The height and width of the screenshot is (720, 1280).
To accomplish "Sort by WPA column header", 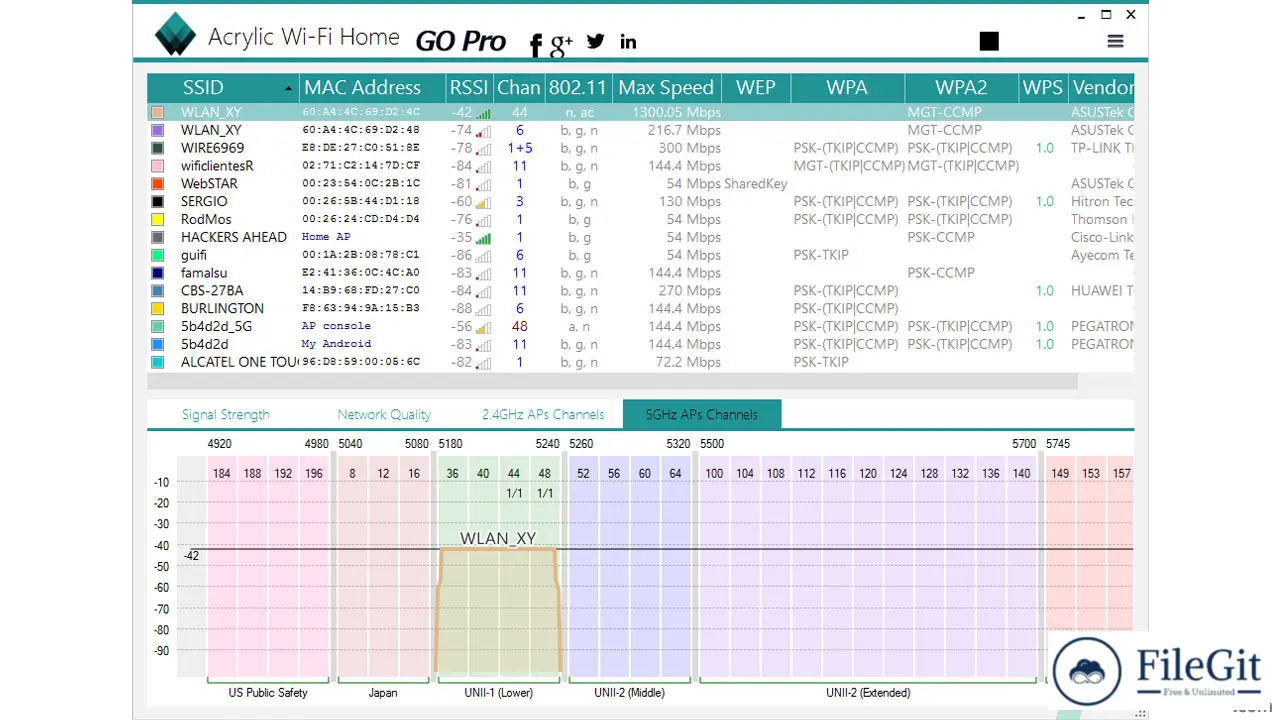I will coord(847,87).
